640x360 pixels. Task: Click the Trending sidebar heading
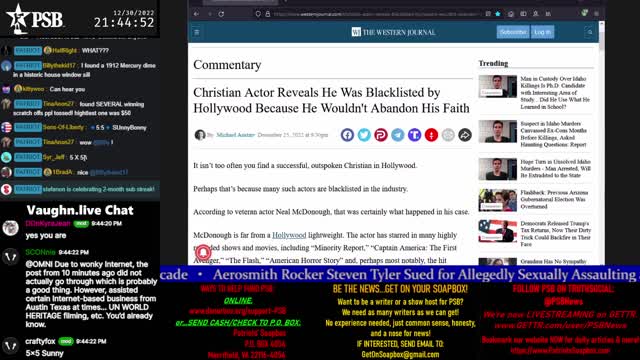click(x=493, y=63)
